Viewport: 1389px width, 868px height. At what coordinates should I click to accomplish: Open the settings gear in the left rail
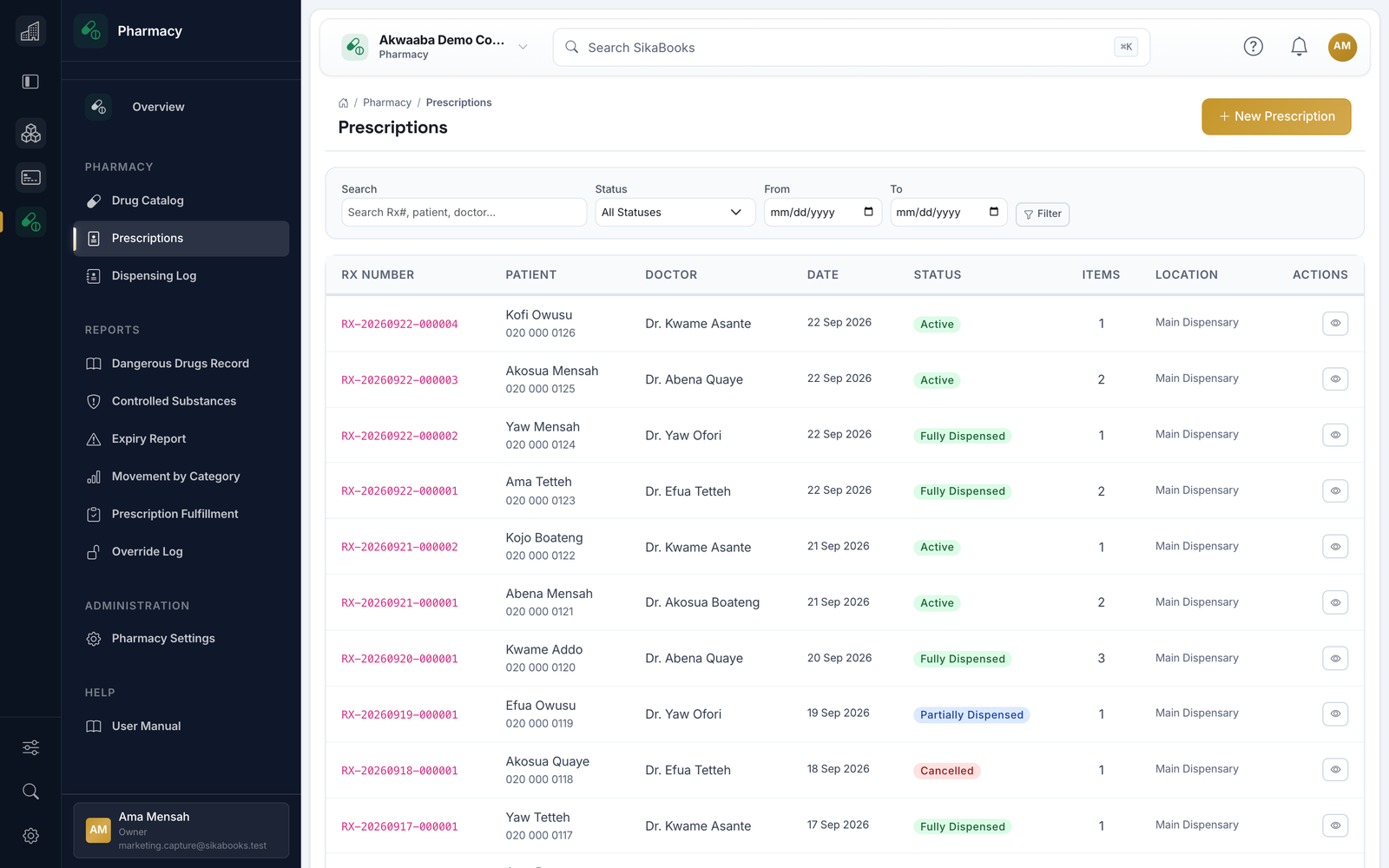point(30,836)
